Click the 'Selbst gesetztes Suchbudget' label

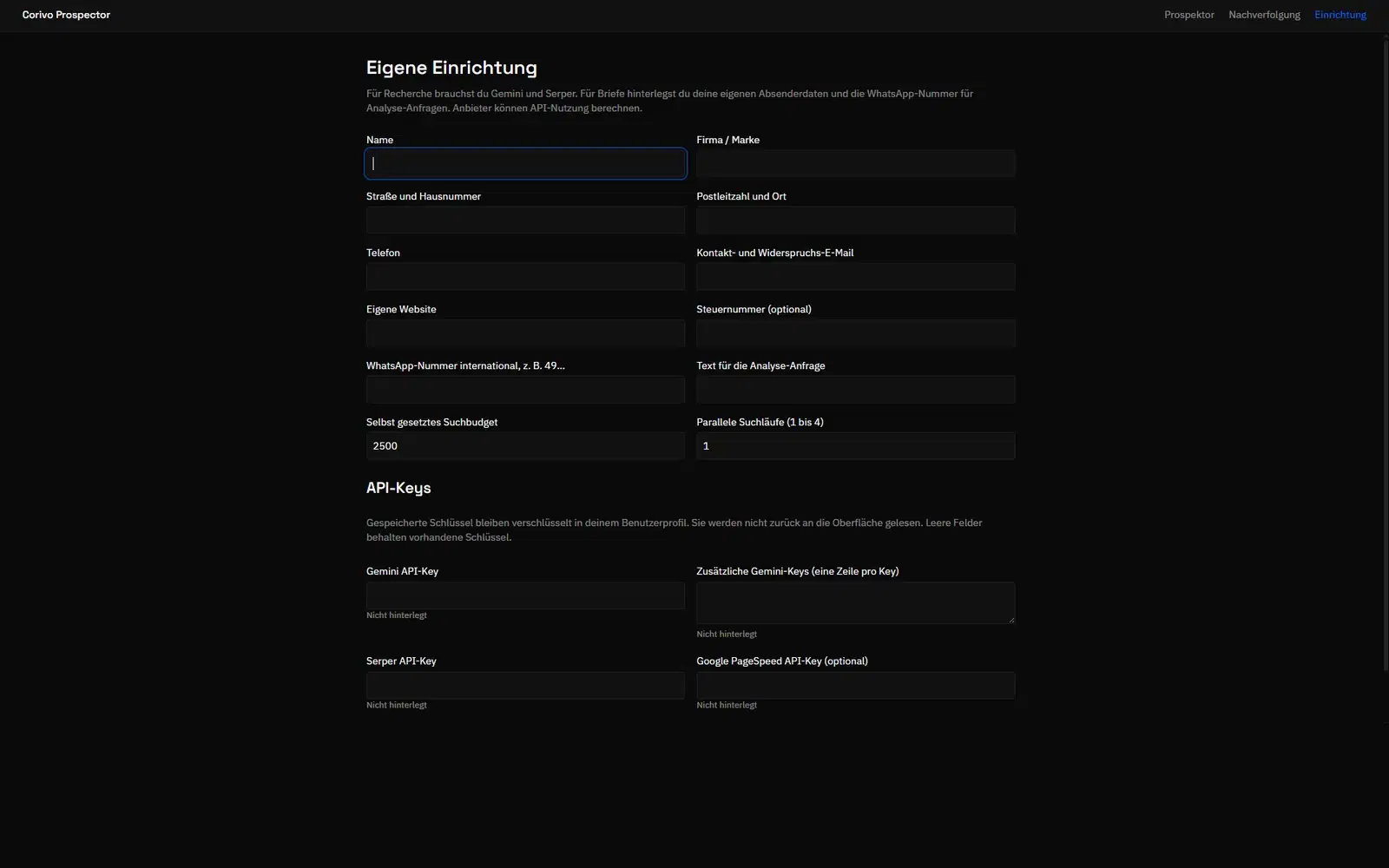click(x=431, y=422)
